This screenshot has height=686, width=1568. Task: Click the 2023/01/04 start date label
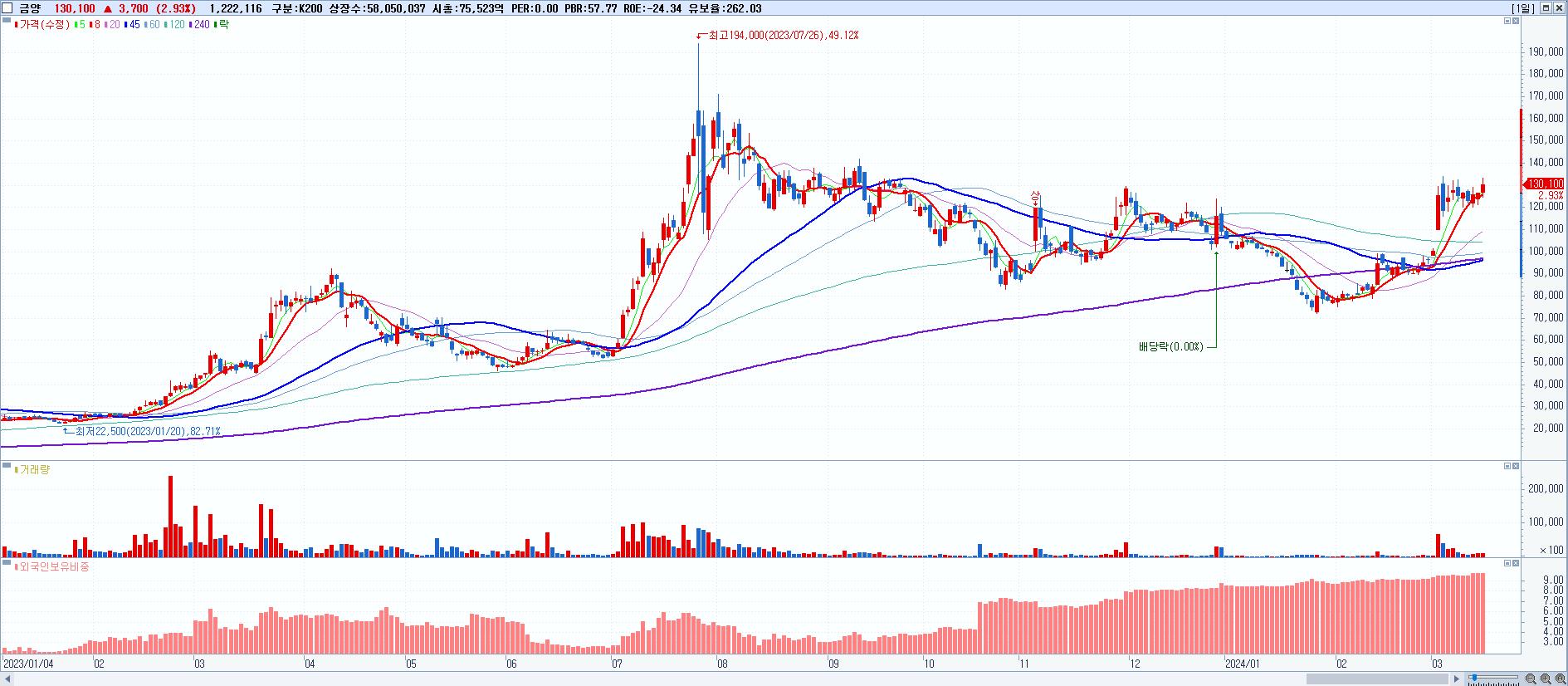29,664
